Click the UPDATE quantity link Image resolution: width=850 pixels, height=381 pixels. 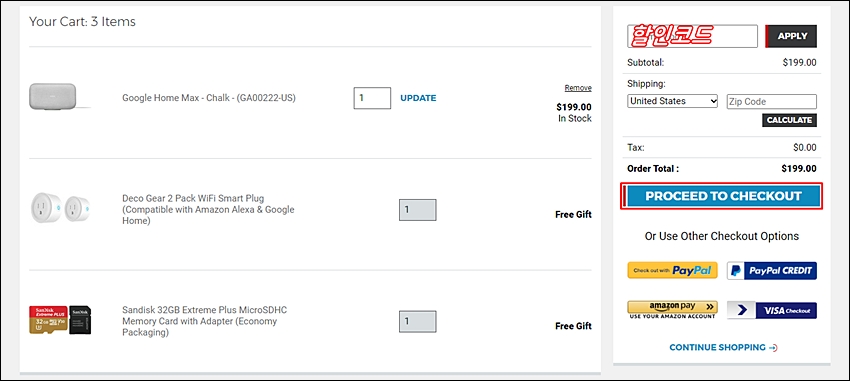(418, 98)
